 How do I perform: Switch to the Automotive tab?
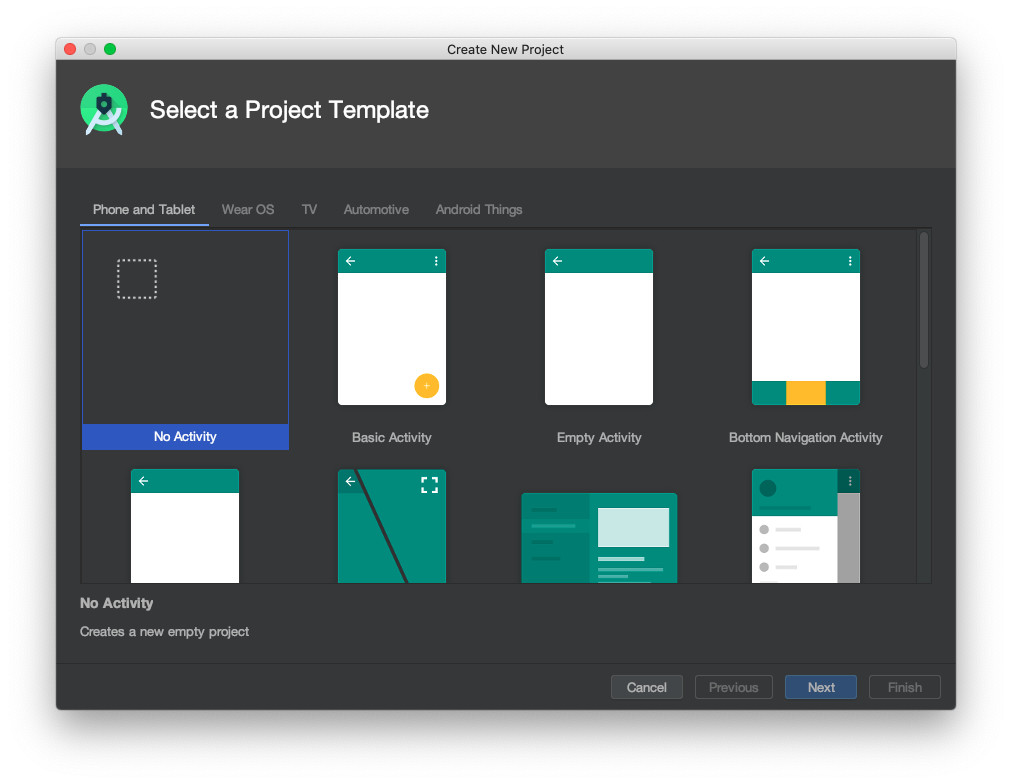376,210
